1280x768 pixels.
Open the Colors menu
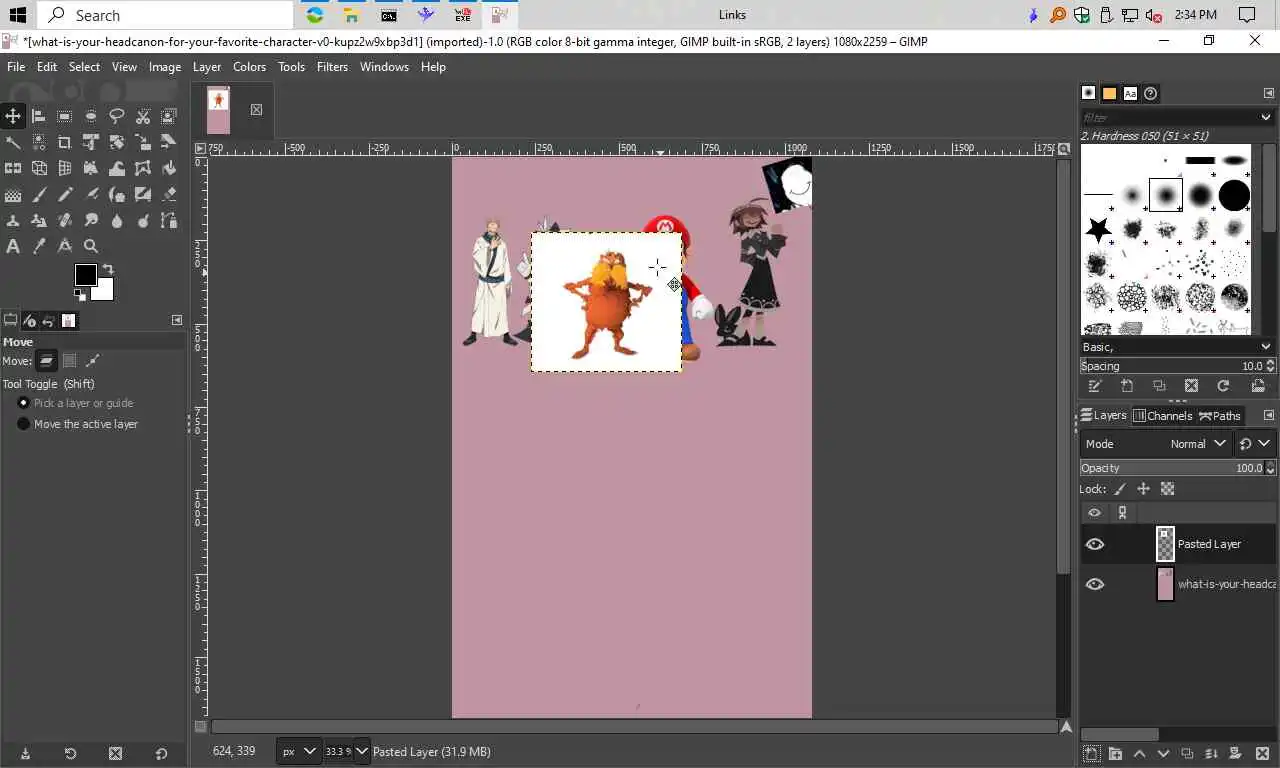click(x=249, y=67)
